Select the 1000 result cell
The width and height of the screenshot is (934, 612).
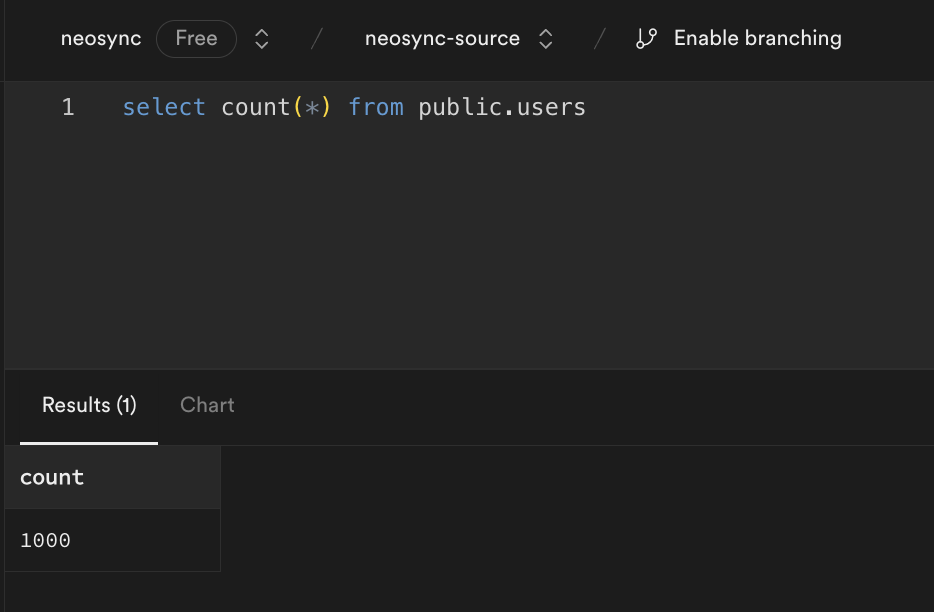click(x=113, y=540)
